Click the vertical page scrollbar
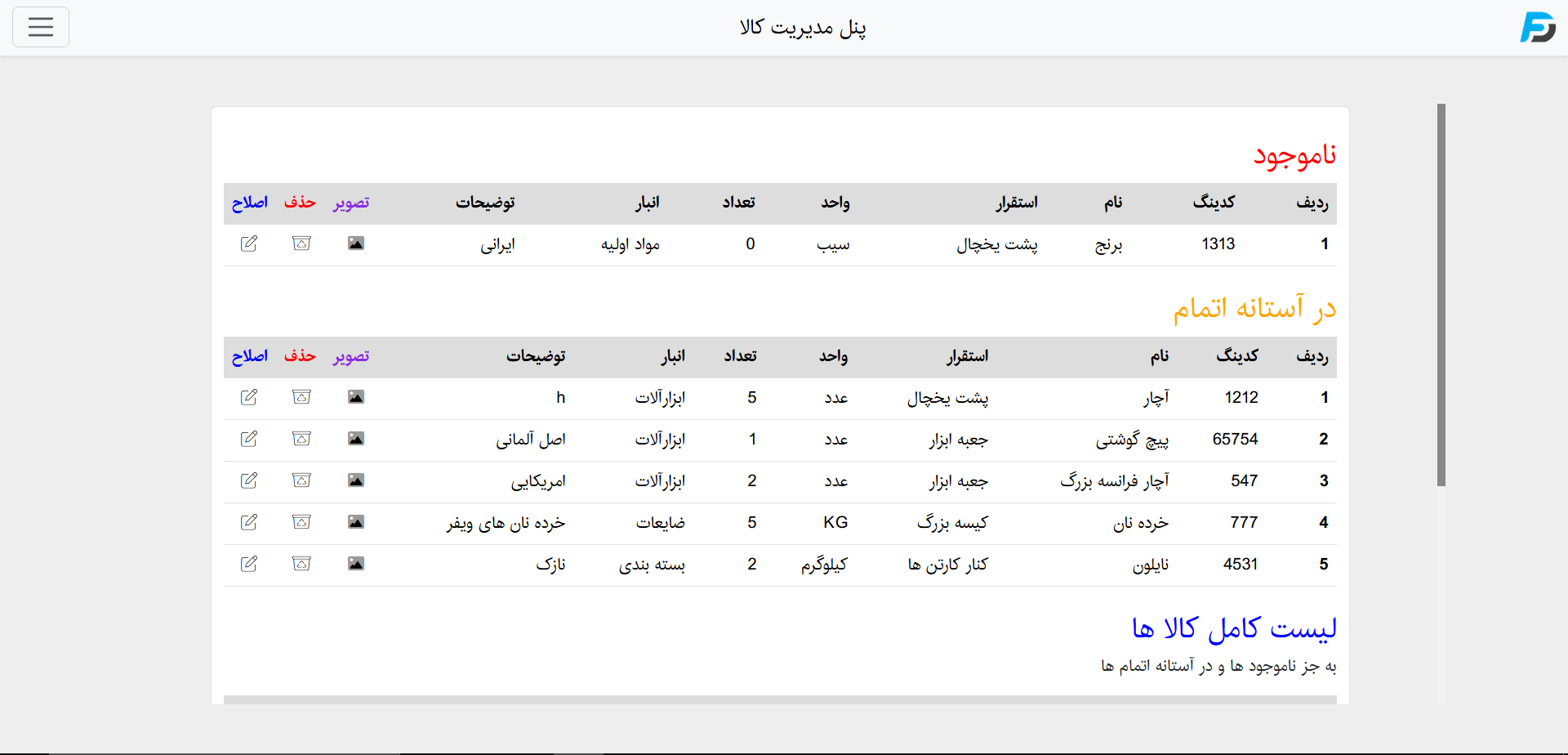1568x755 pixels. [x=1441, y=294]
